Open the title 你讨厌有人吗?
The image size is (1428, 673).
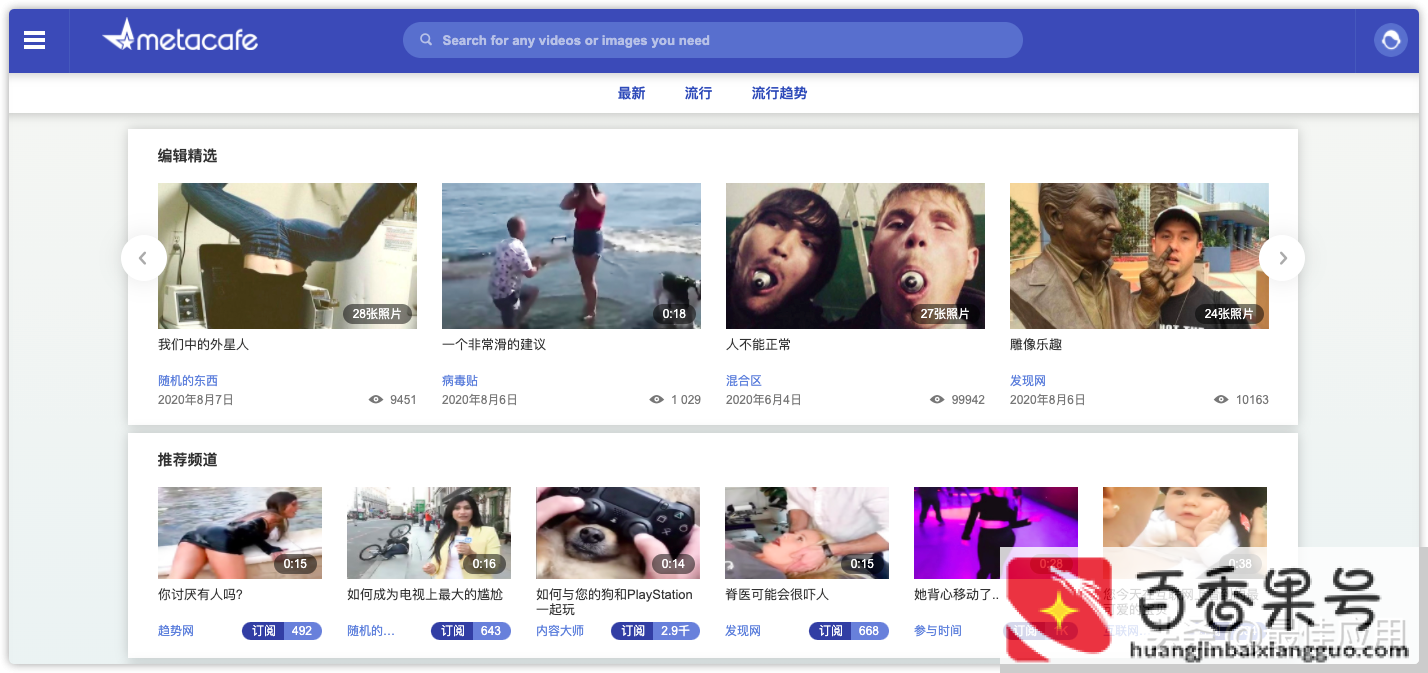pyautogui.click(x=200, y=594)
